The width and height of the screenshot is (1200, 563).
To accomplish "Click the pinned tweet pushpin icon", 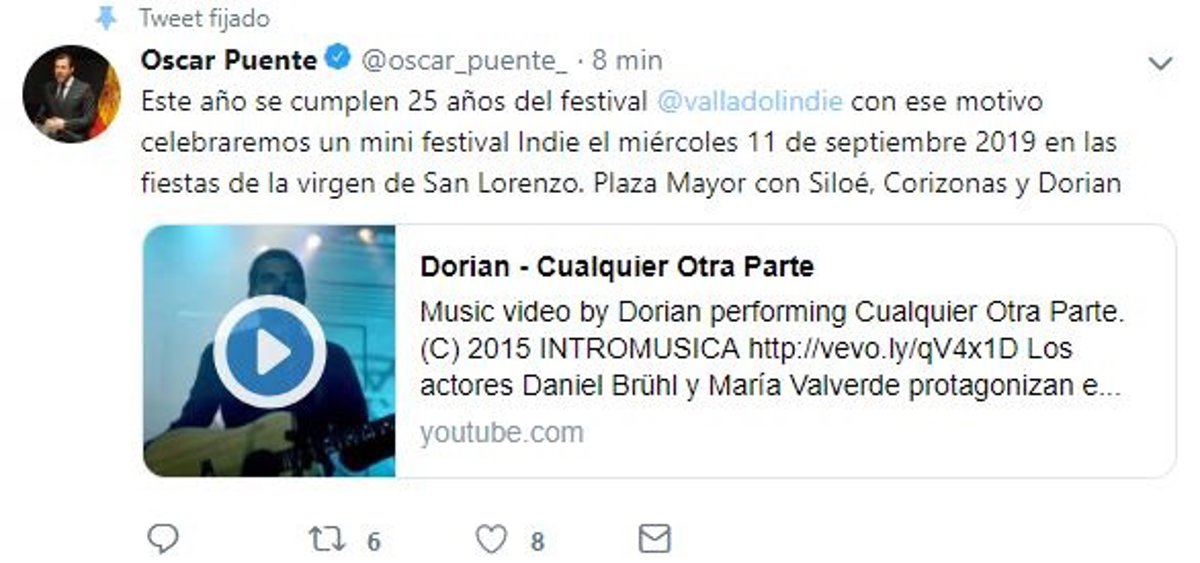I will [x=105, y=18].
